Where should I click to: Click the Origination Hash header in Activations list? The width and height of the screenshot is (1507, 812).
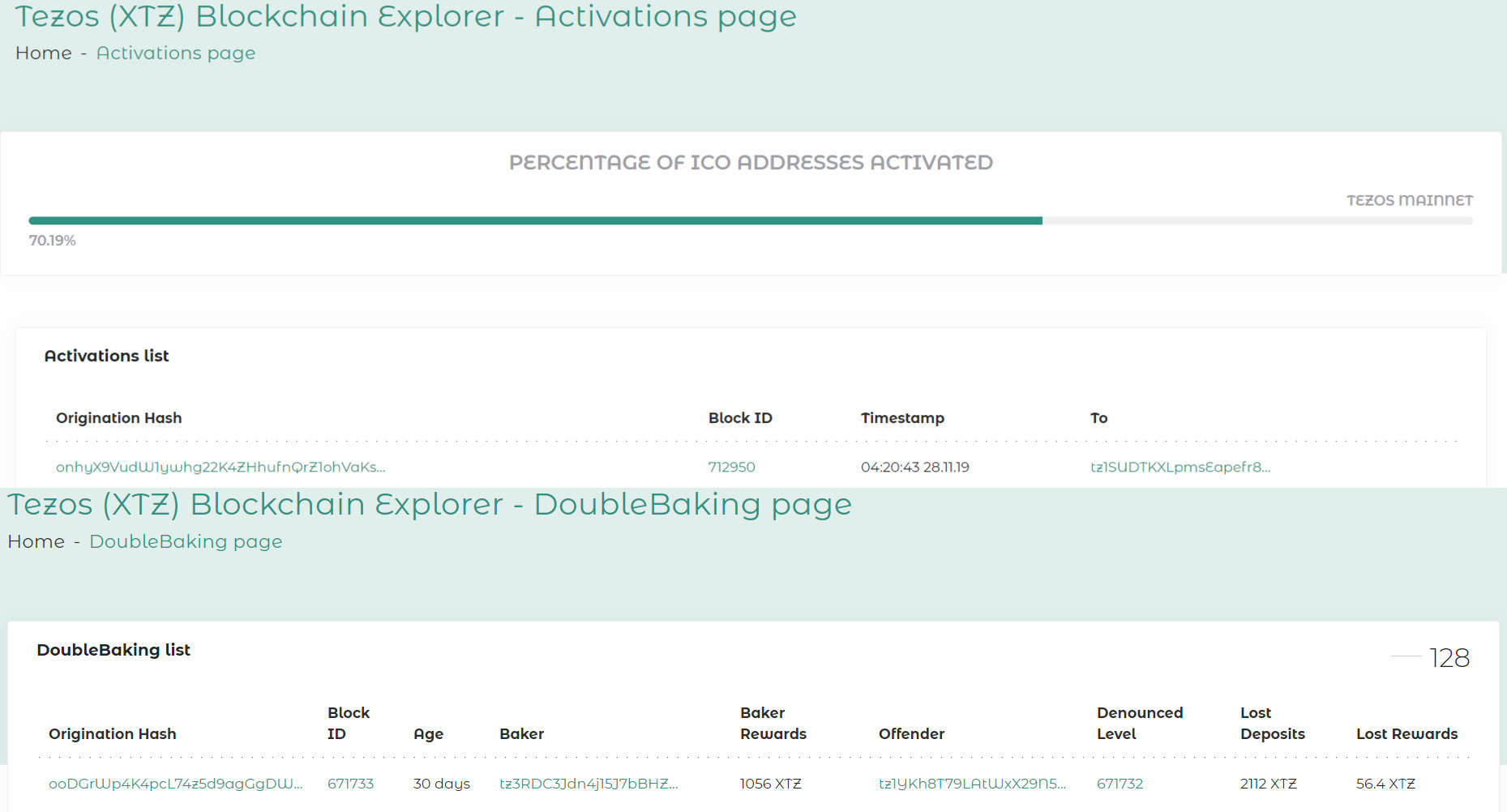(119, 418)
